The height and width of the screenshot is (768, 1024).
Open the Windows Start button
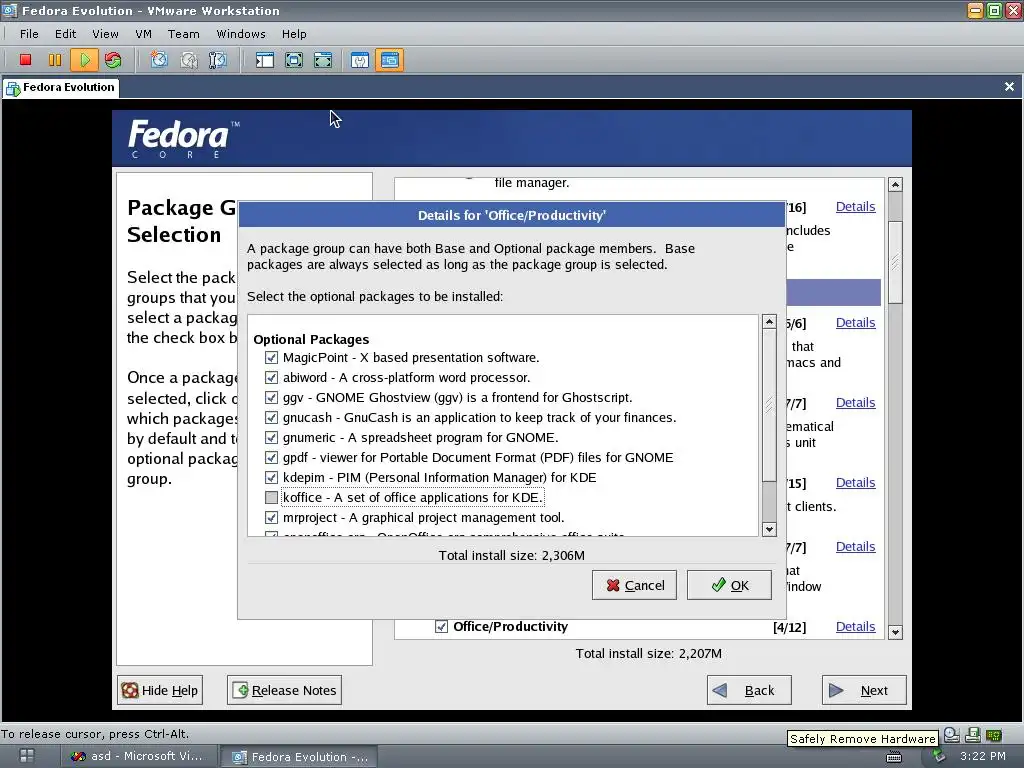pyautogui.click(x=27, y=756)
